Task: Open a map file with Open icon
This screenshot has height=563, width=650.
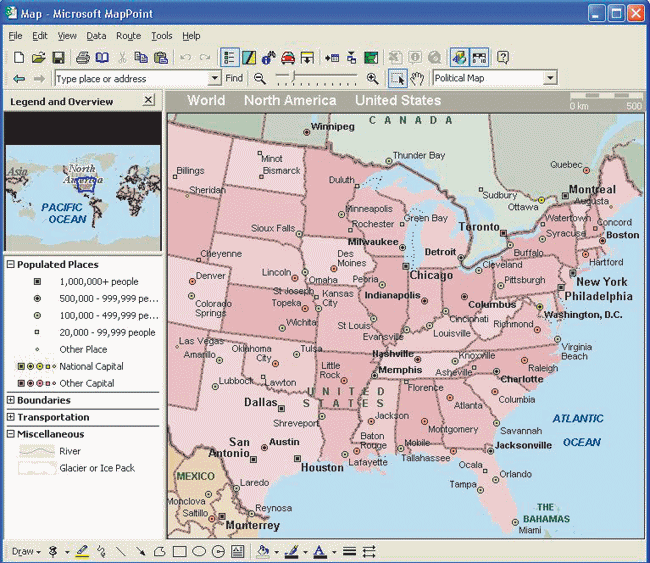Action: 38,58
